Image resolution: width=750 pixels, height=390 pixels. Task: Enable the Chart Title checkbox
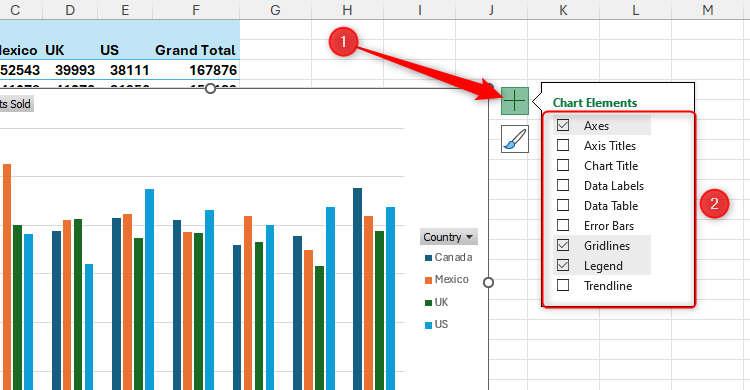tap(563, 165)
